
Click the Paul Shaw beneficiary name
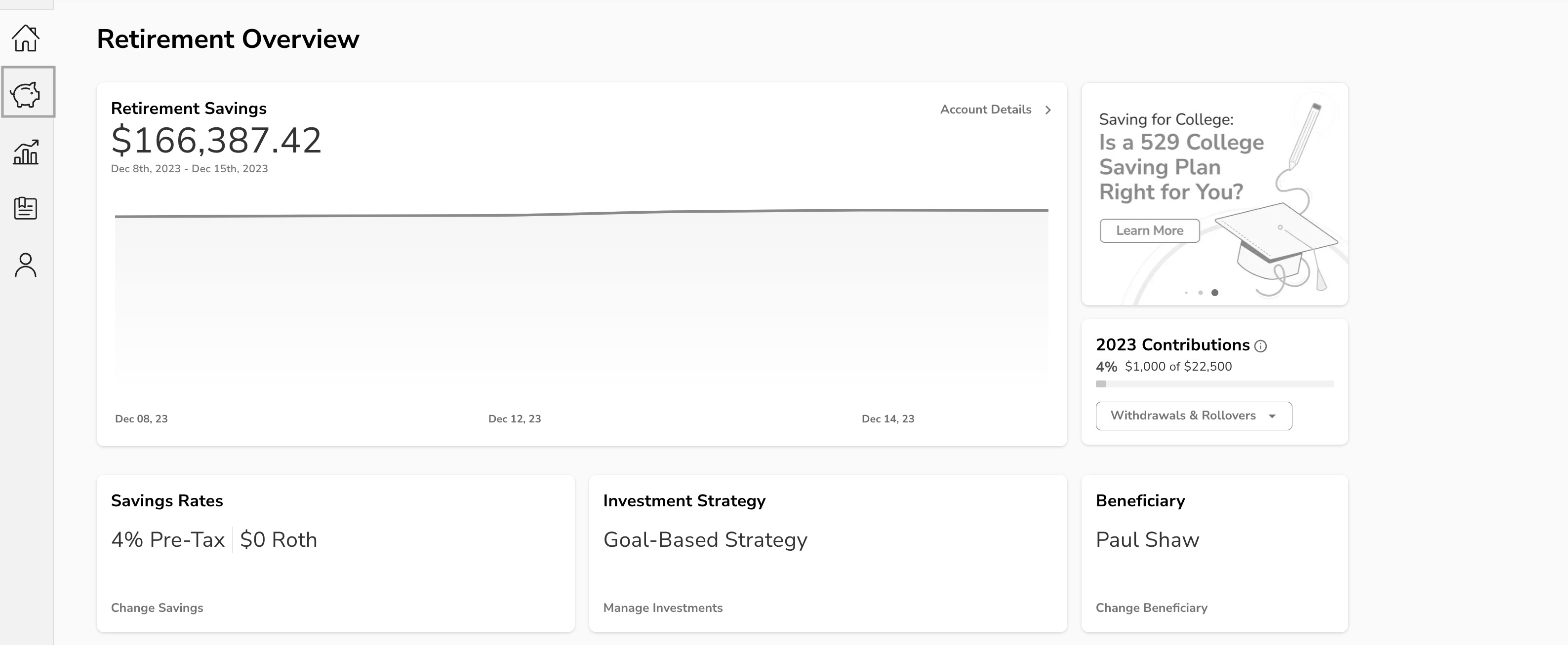tap(1147, 540)
